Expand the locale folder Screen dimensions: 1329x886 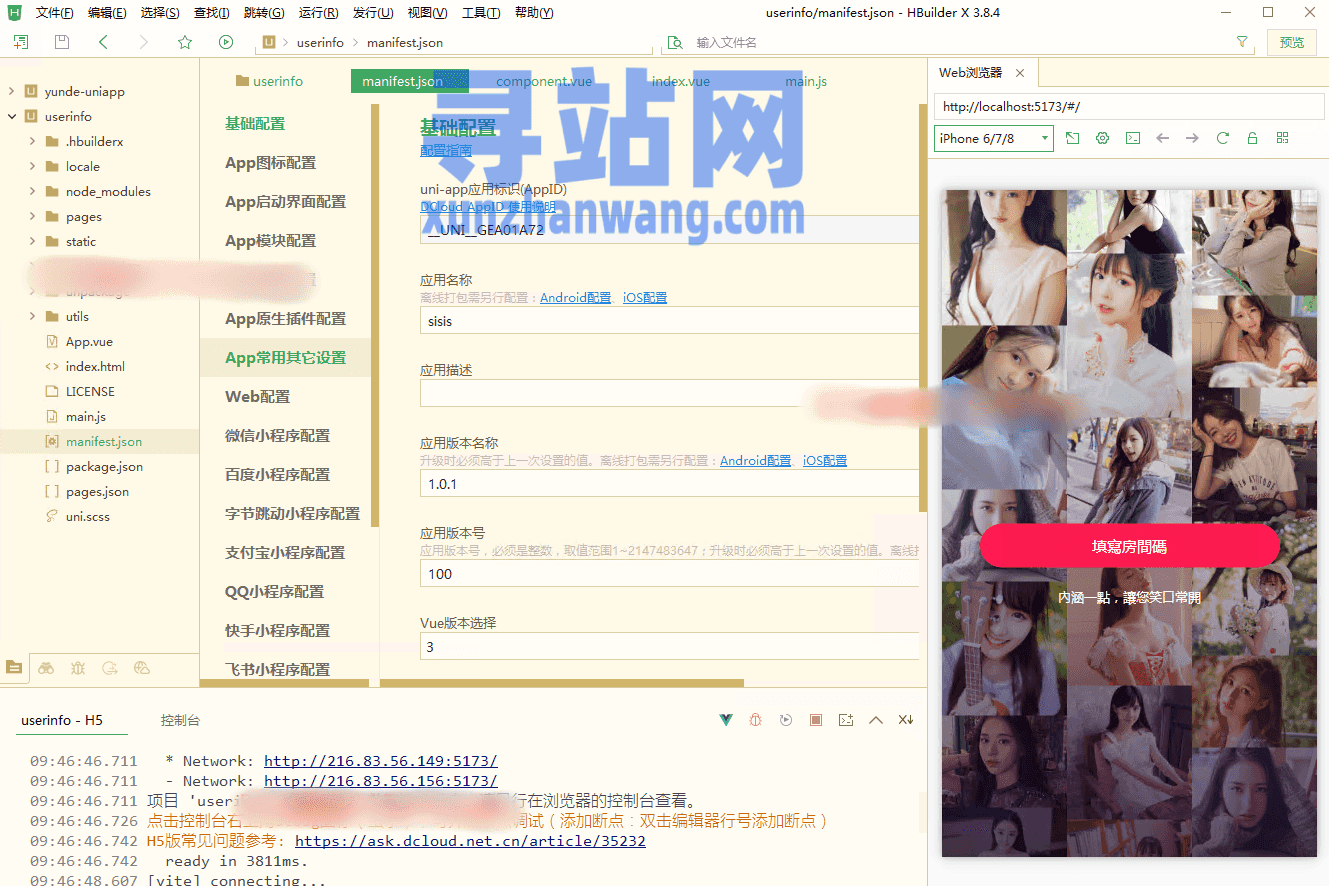coord(32,166)
